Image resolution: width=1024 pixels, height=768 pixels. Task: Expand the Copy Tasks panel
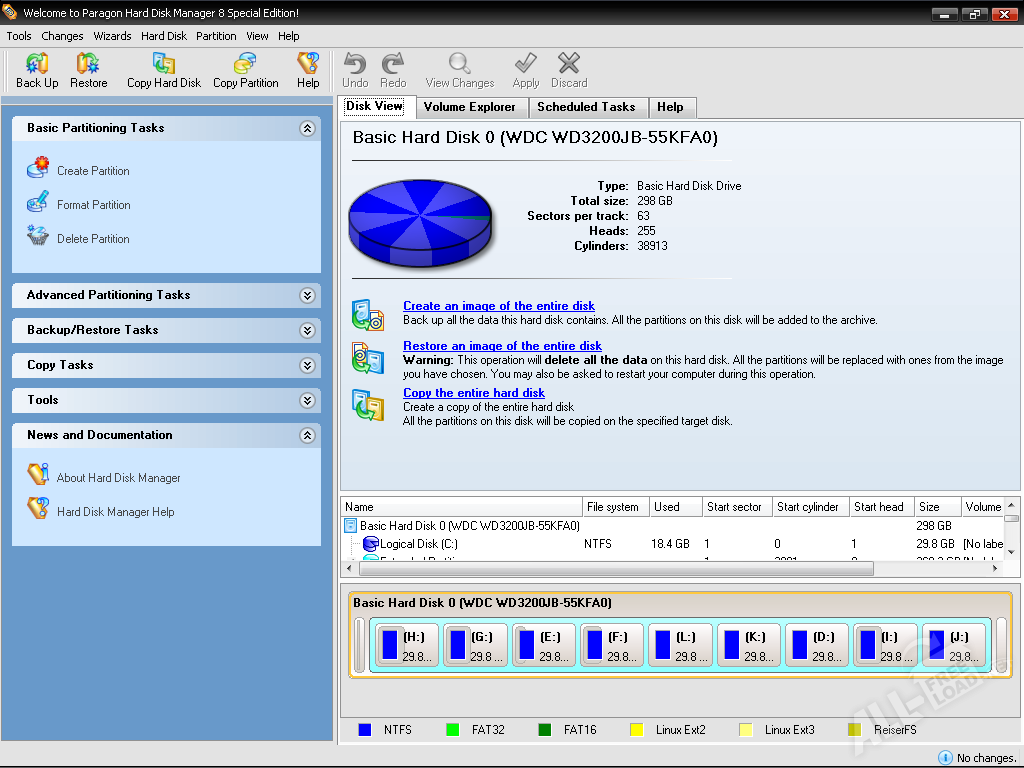(307, 366)
